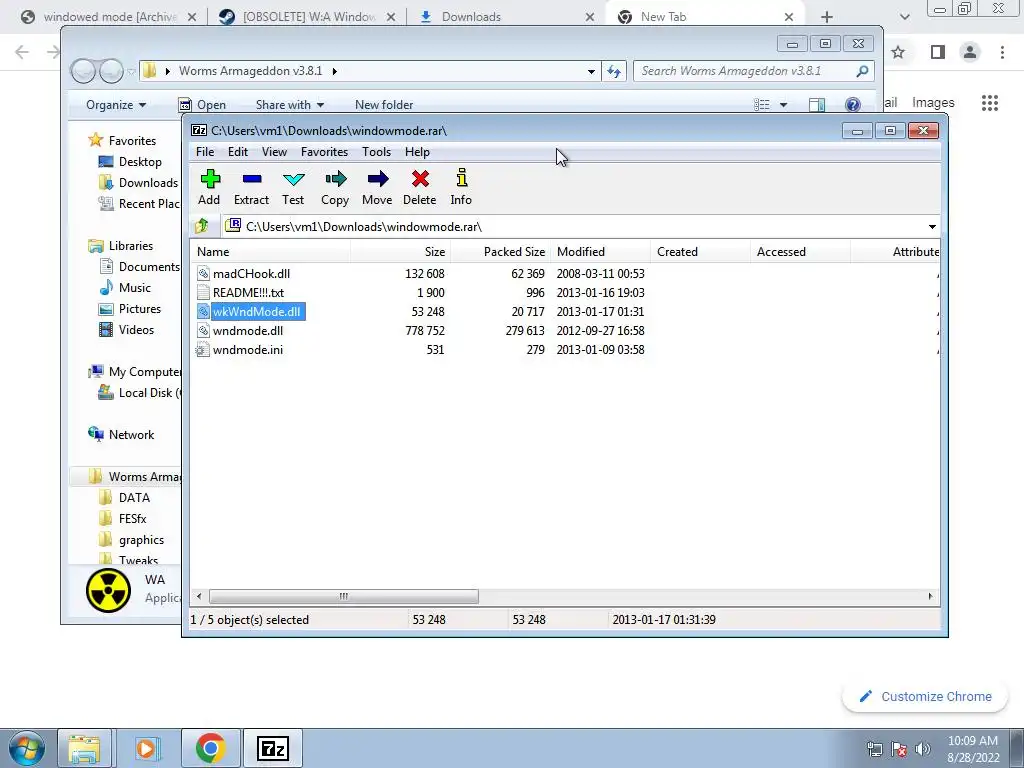Toggle the Explorer preview pane
Viewport: 1024px width, 768px height.
click(816, 104)
